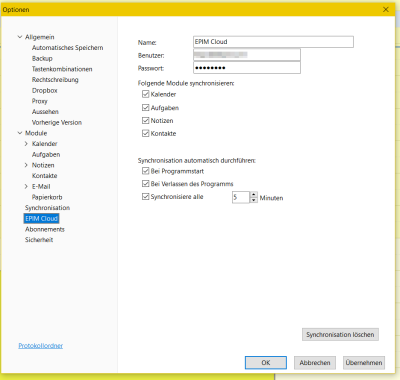Select the EPIM Cloud tree entry
The height and width of the screenshot is (380, 400).
point(42,218)
